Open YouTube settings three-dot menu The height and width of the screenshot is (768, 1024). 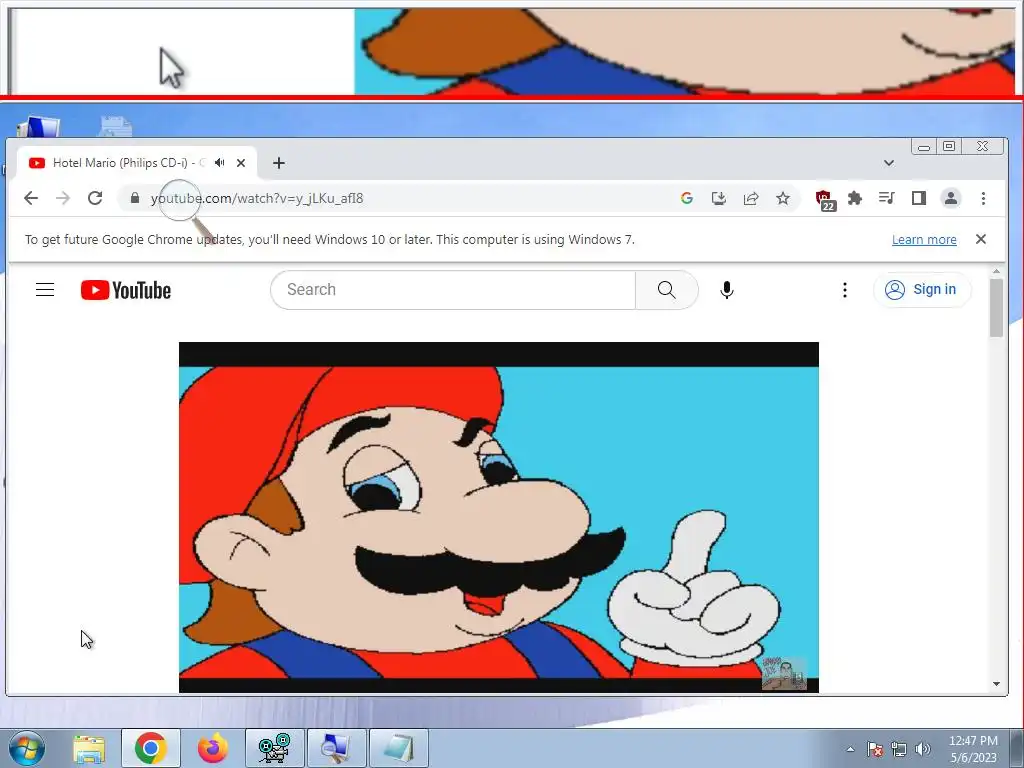[844, 289]
